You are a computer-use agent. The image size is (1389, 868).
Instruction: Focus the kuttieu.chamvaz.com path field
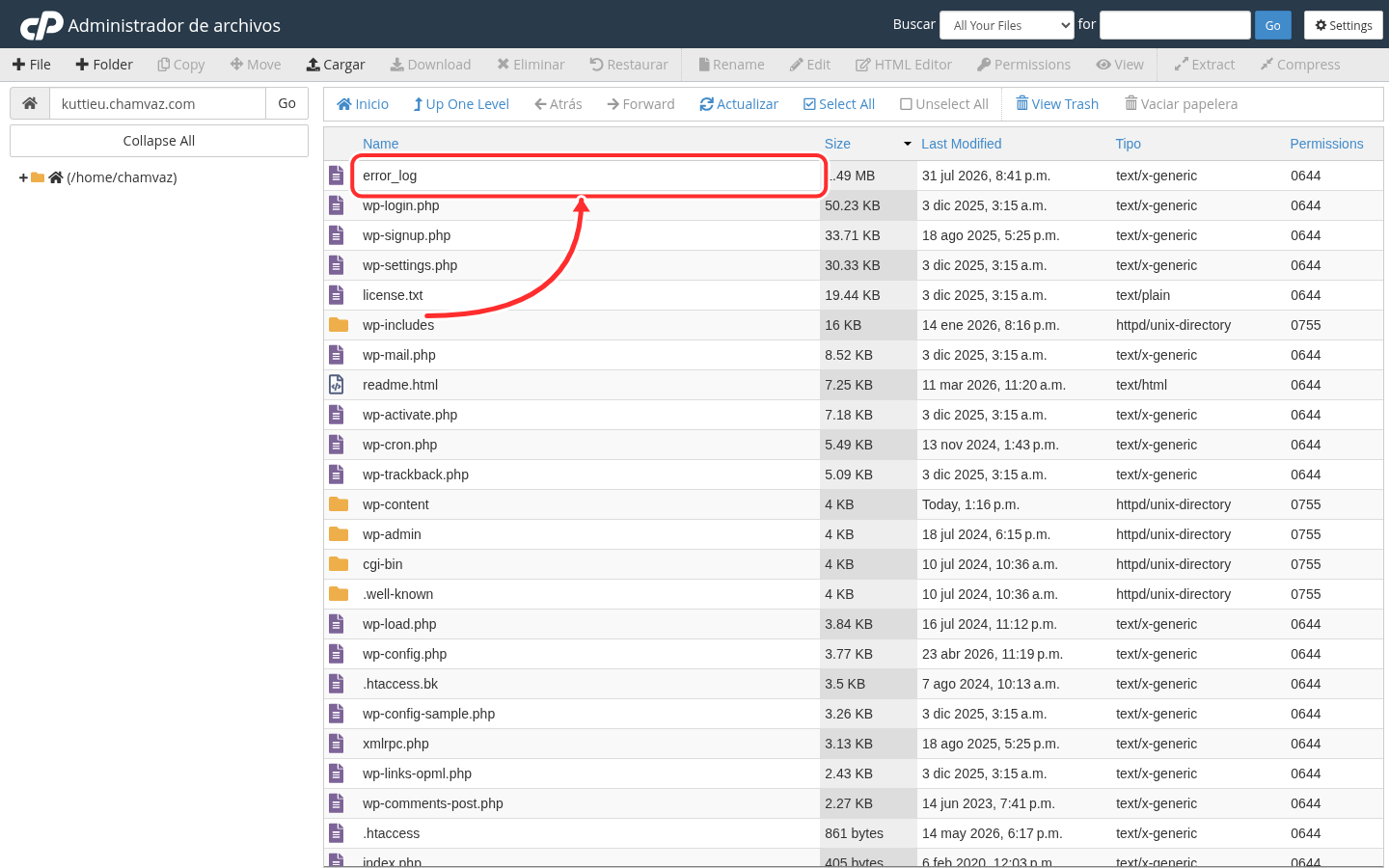pyautogui.click(x=157, y=103)
